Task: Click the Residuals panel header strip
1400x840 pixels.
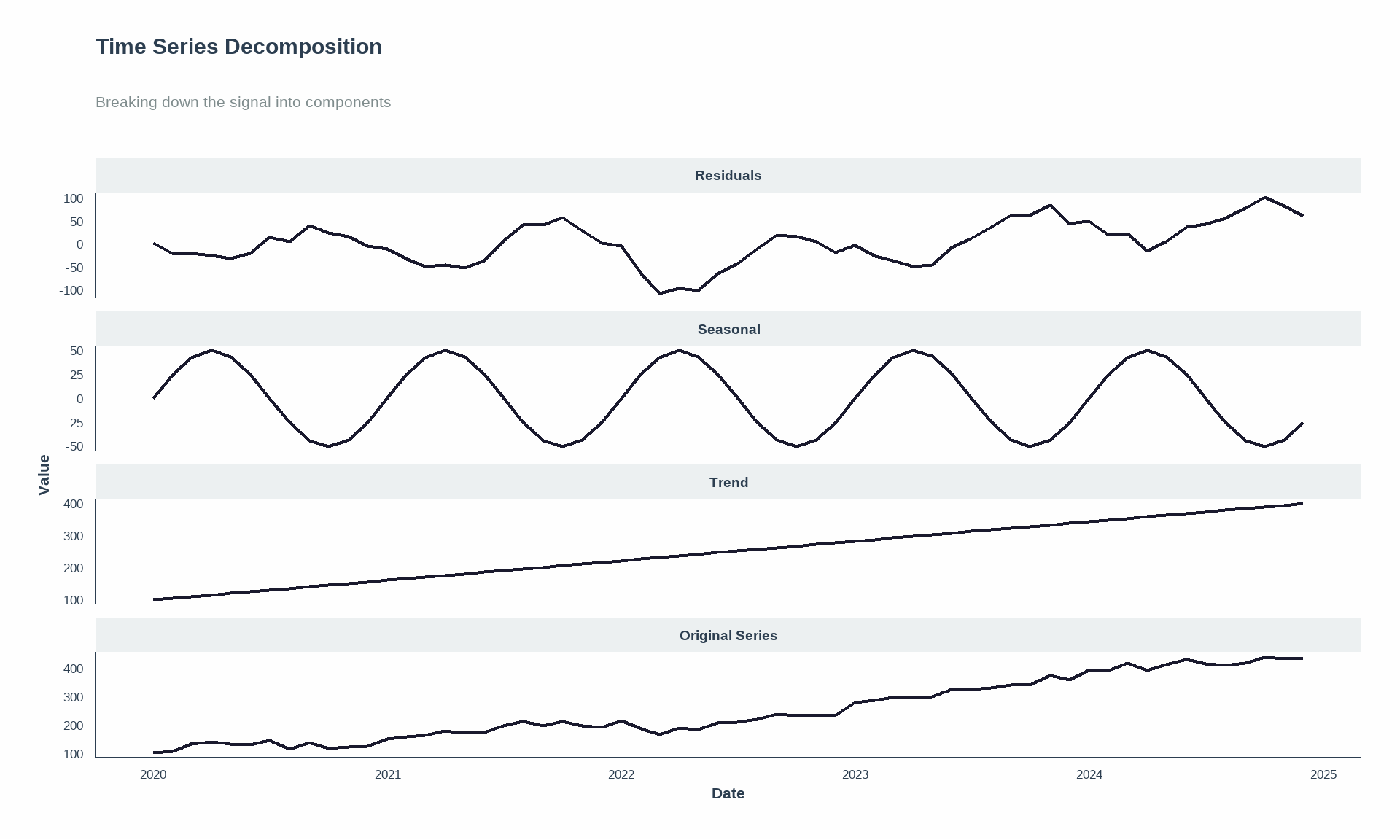Action: (x=728, y=176)
